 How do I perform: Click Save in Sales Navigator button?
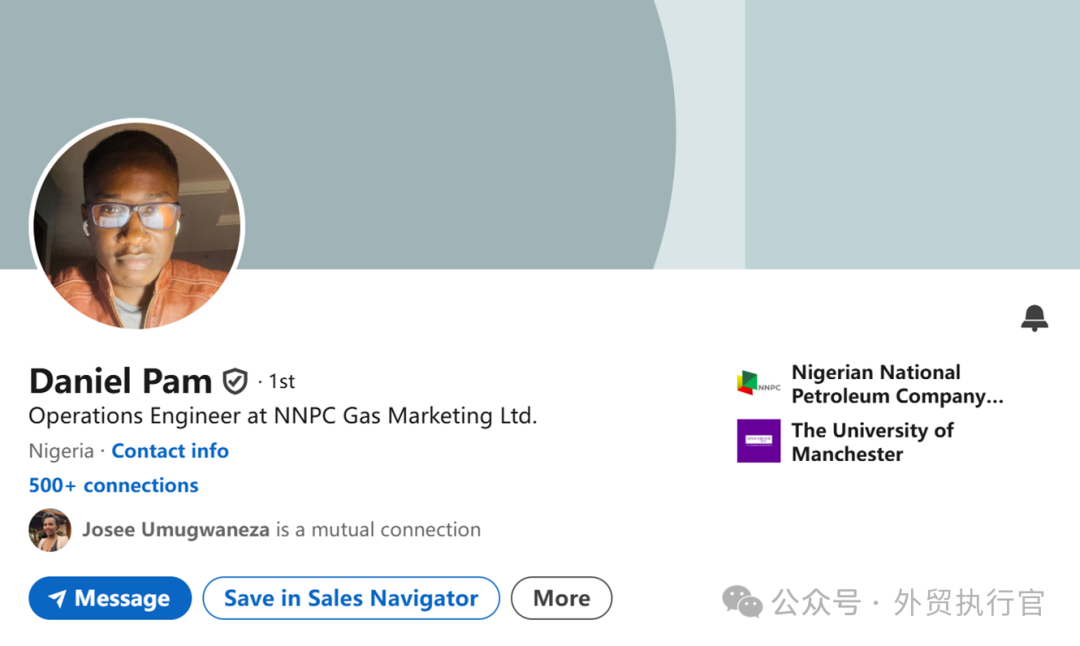tap(351, 598)
